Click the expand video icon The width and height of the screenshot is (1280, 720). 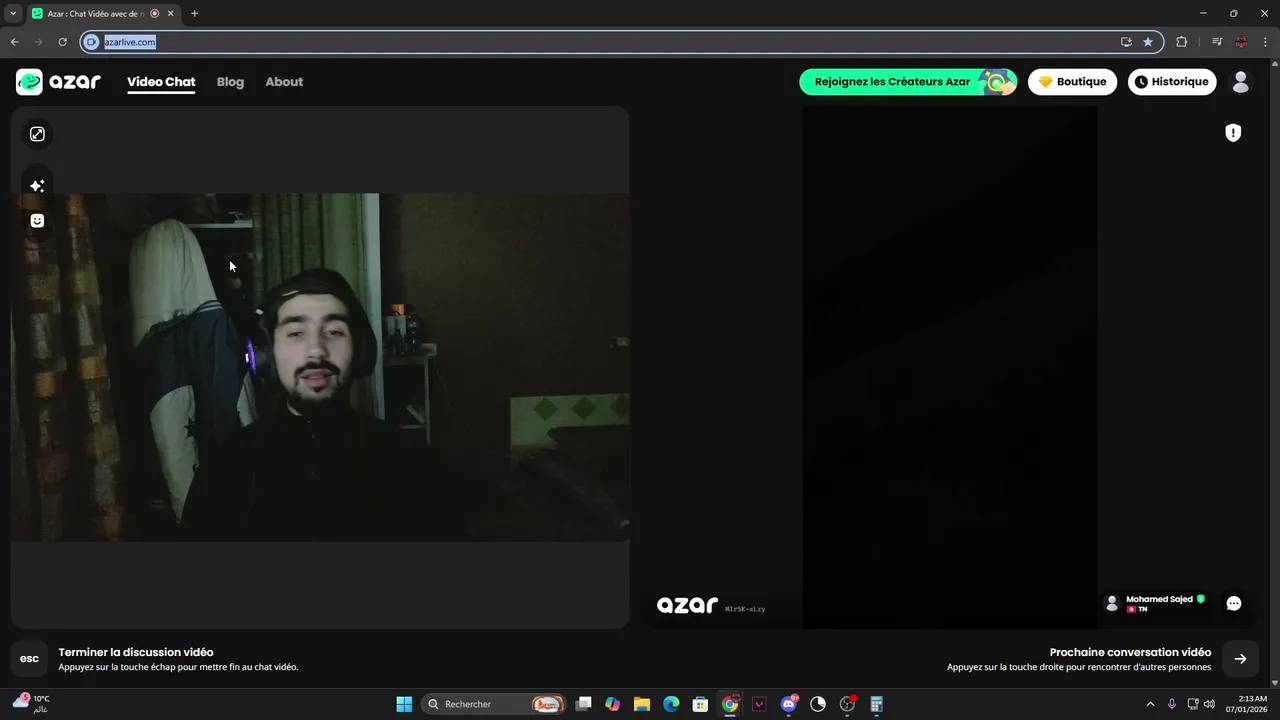(37, 134)
